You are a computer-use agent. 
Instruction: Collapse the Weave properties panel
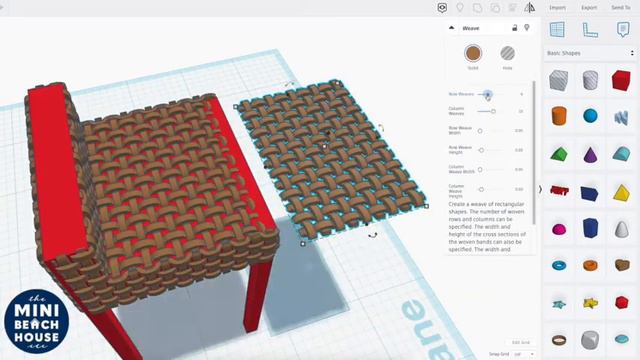point(451,28)
